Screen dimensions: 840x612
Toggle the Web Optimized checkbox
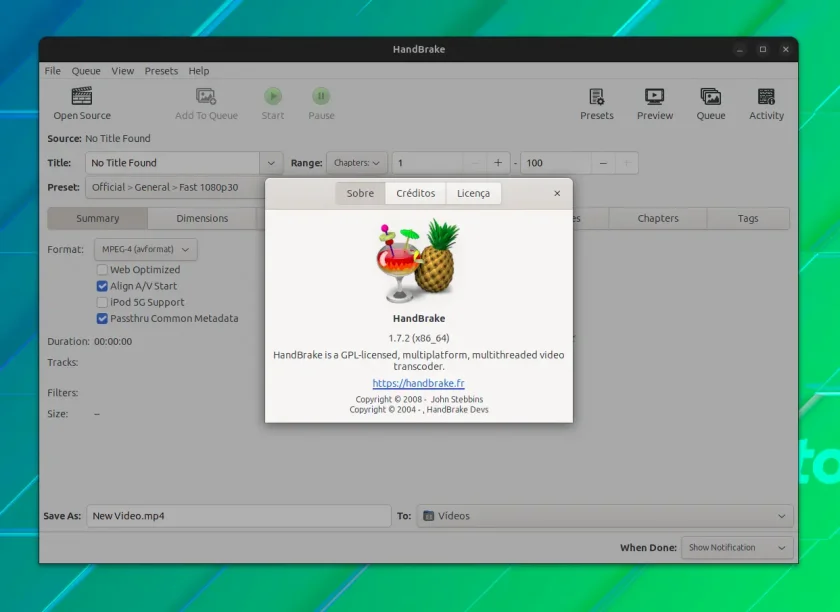(102, 270)
